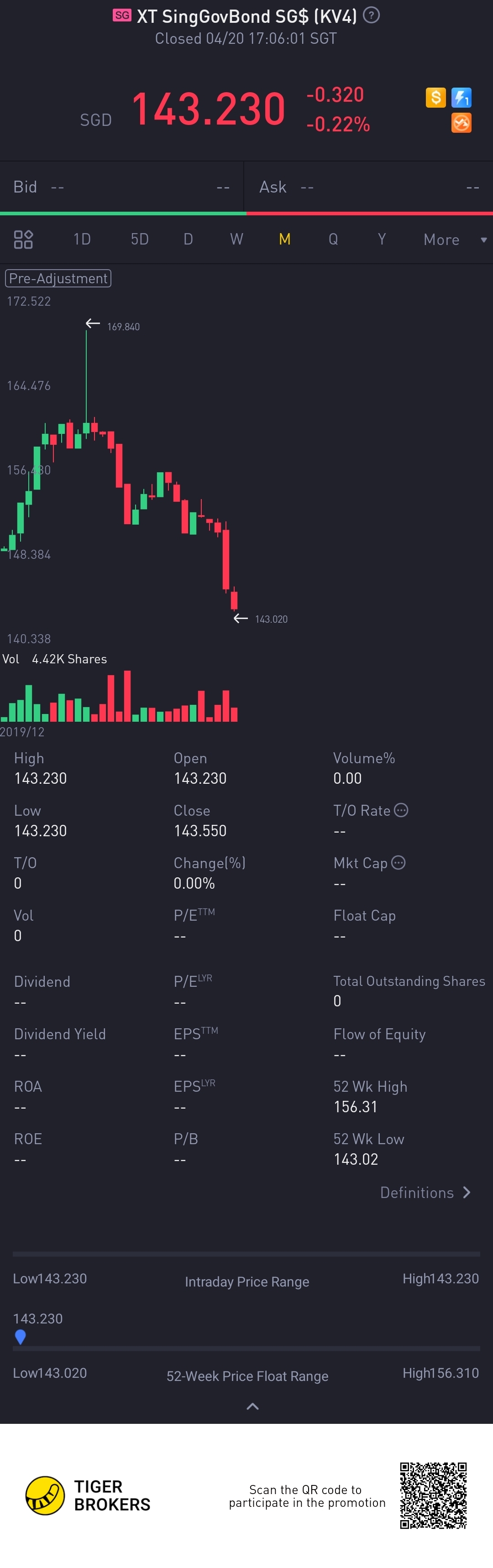The height and width of the screenshot is (1568, 493).
Task: Tap the yellow dollar sign badge
Action: pos(436,97)
